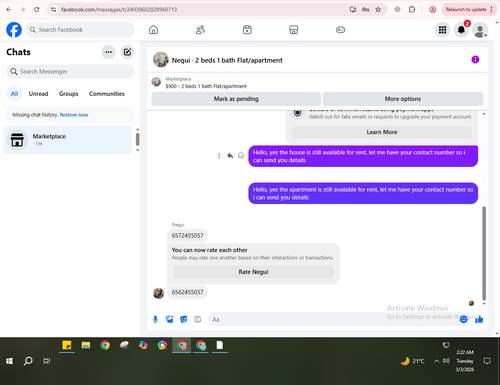Open more actions dots beside first message
The height and width of the screenshot is (385, 500).
[x=219, y=156]
